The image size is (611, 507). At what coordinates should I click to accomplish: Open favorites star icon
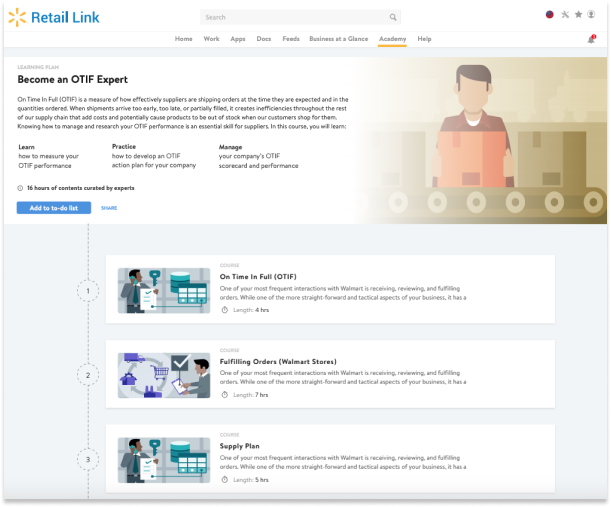click(x=578, y=14)
